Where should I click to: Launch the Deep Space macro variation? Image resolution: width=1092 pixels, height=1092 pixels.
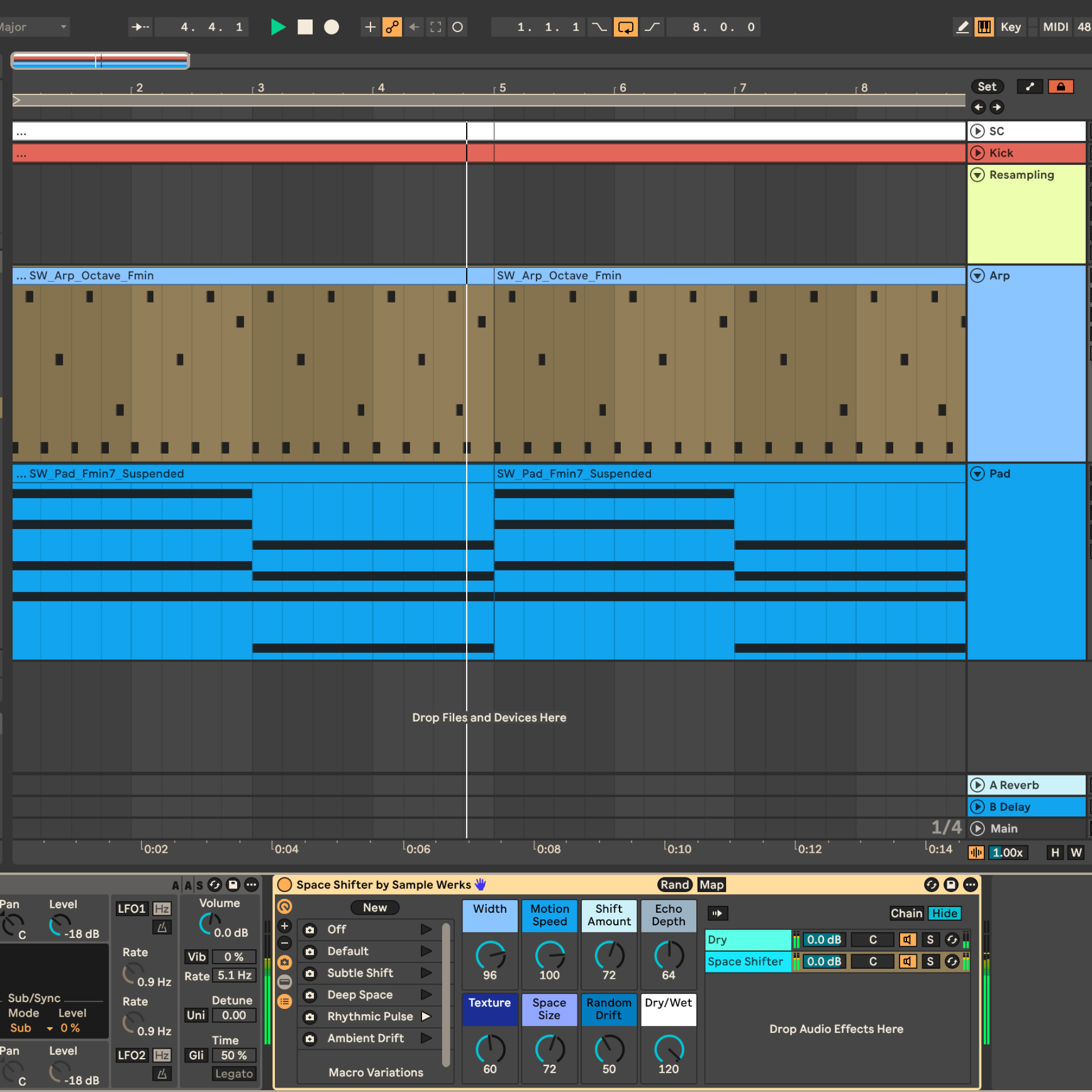(426, 994)
